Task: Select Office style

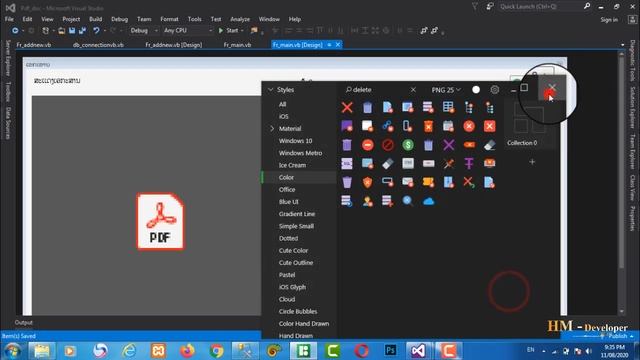Action: [x=287, y=189]
